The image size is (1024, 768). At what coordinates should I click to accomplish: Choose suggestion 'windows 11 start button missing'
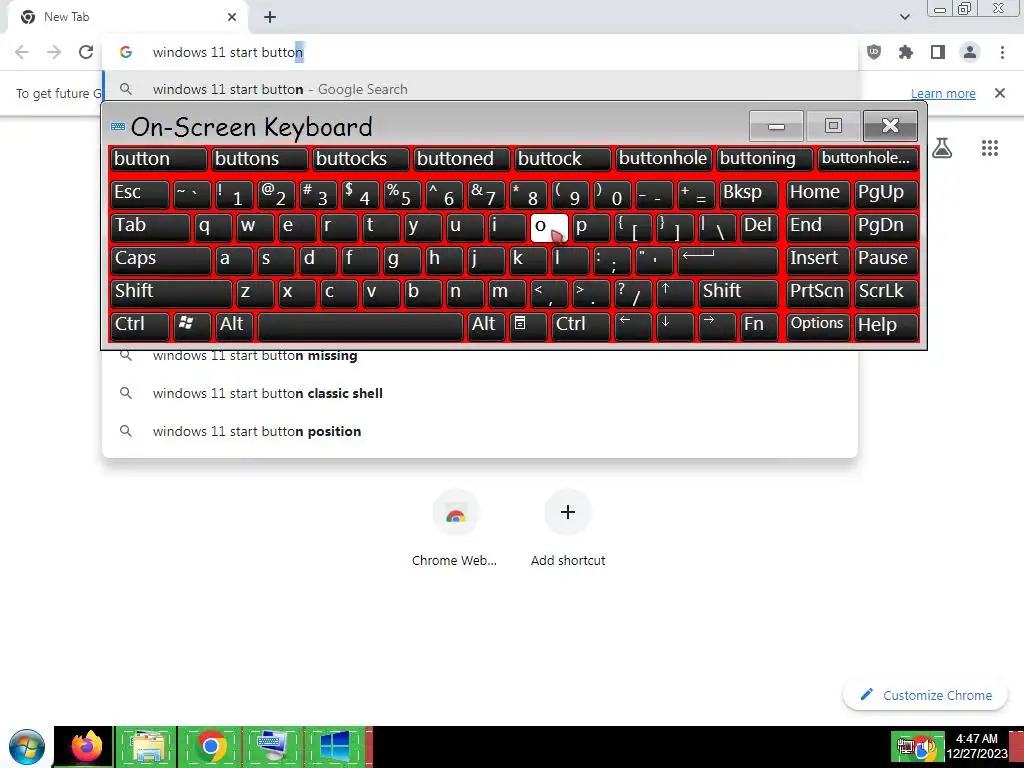[480, 355]
